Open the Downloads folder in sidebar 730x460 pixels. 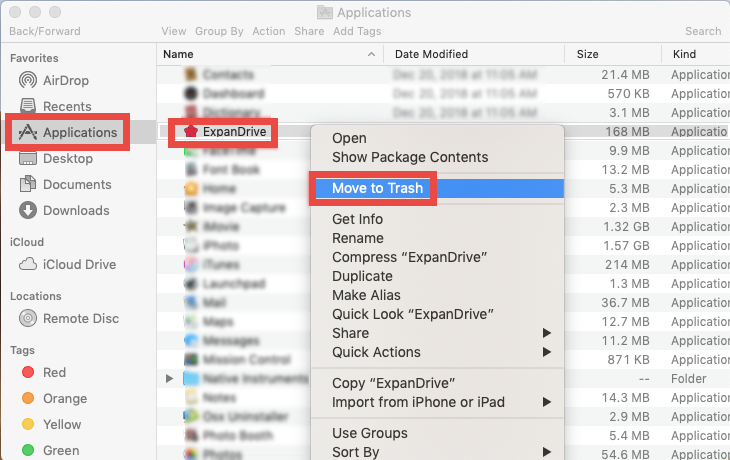click(64, 211)
